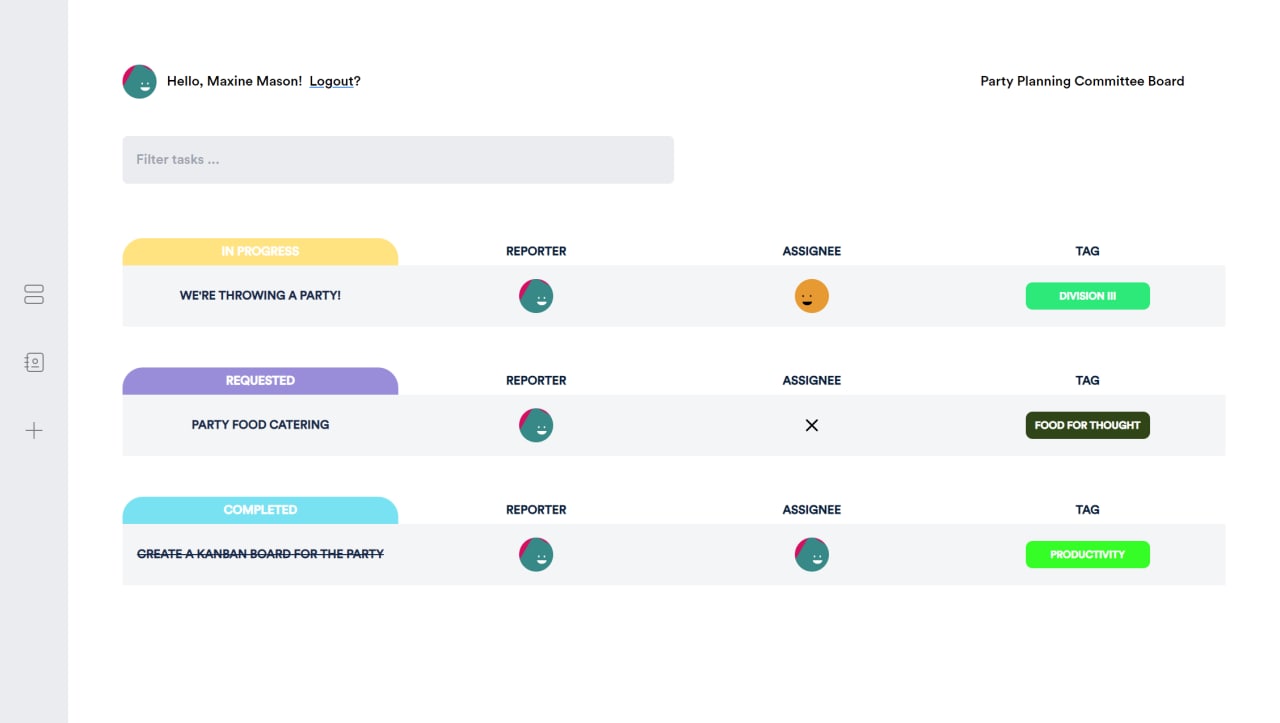This screenshot has width=1280, height=723.
Task: Select the Requested column header
Action: tap(260, 381)
